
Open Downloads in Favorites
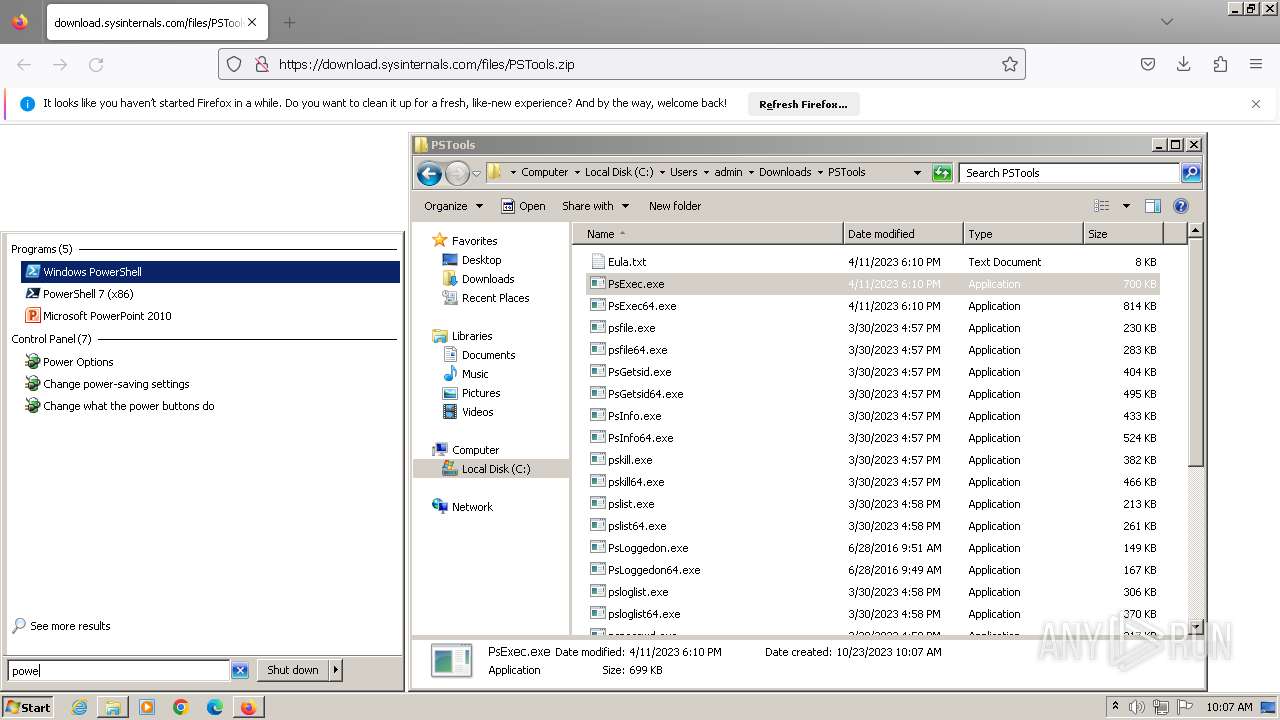tap(487, 279)
